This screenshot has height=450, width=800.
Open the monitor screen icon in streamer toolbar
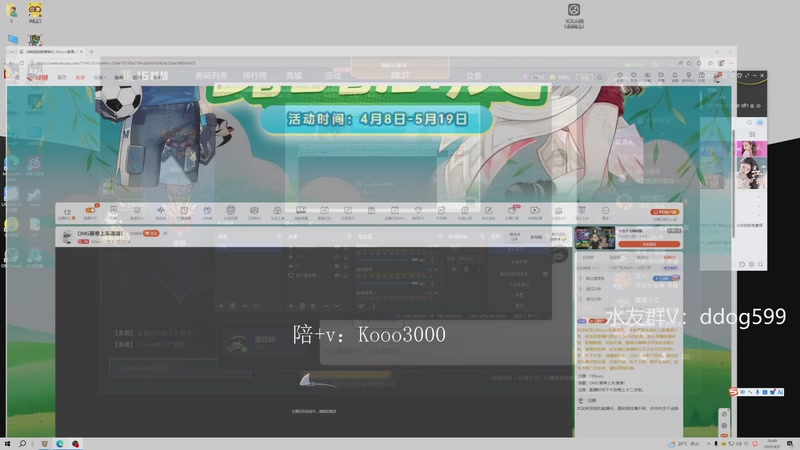(301, 211)
